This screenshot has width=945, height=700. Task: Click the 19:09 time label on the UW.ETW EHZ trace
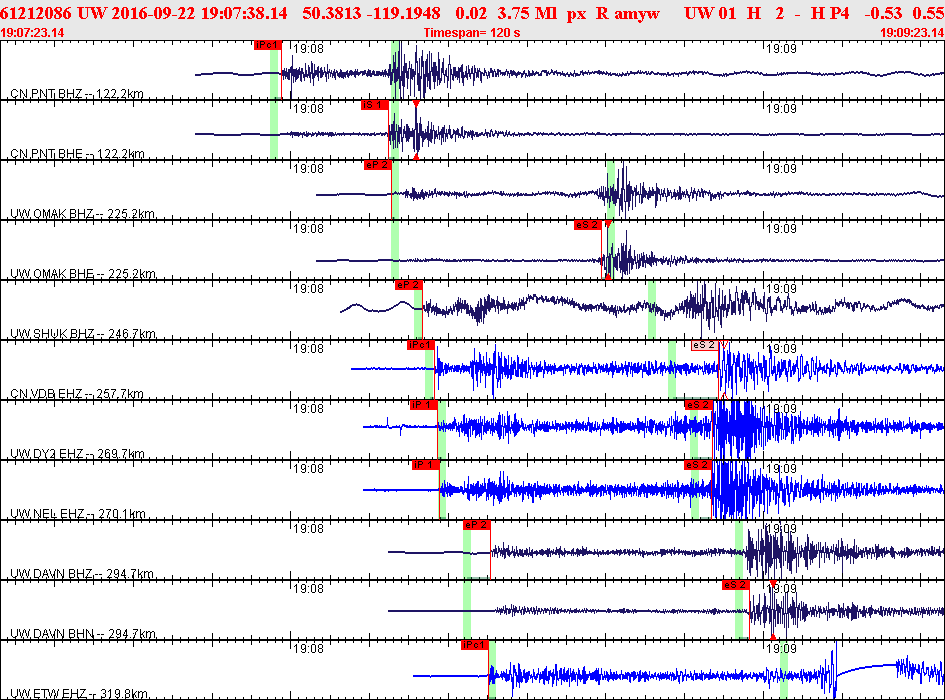(x=782, y=649)
